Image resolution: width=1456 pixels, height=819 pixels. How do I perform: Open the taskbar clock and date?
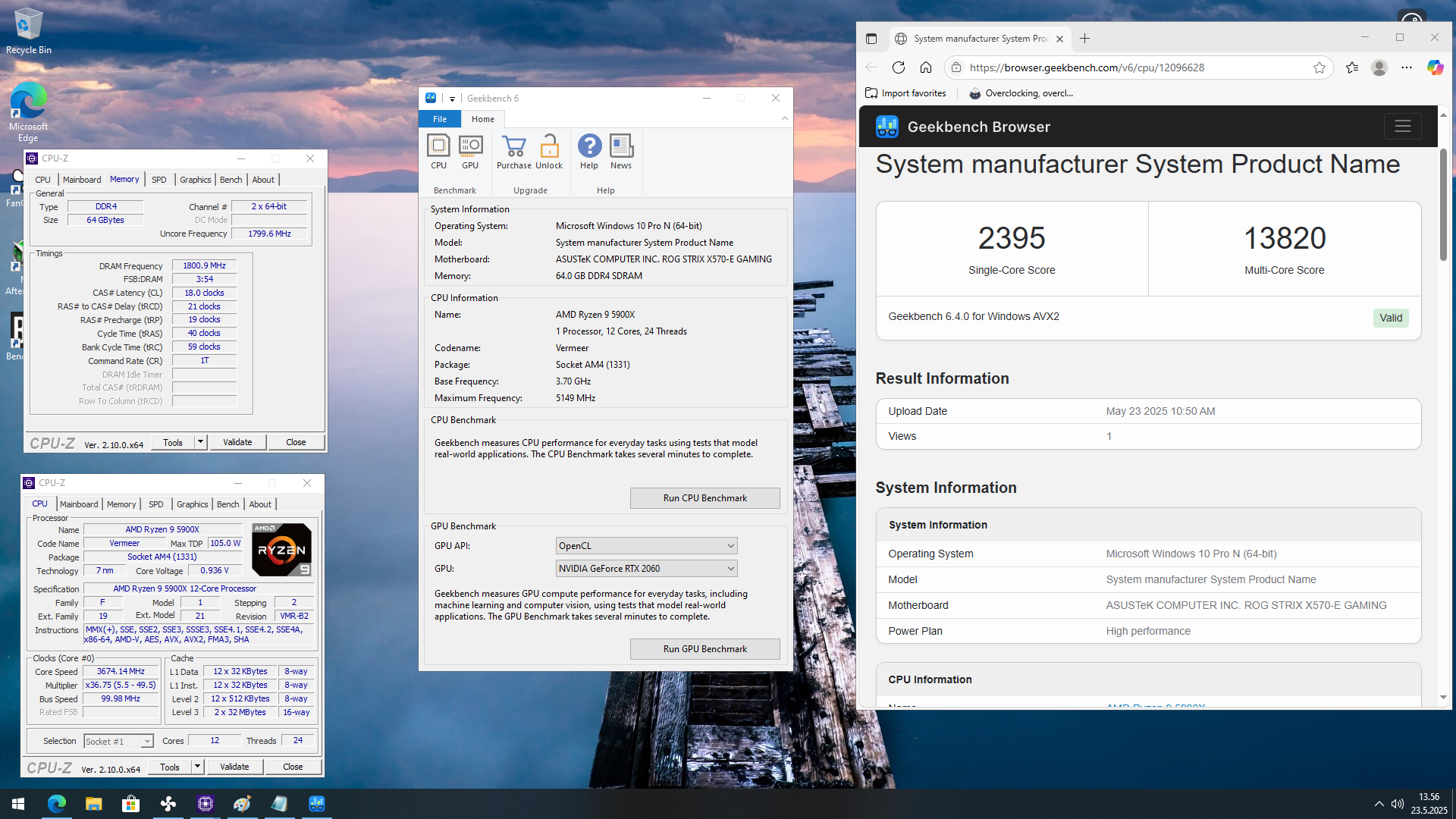[x=1429, y=804]
